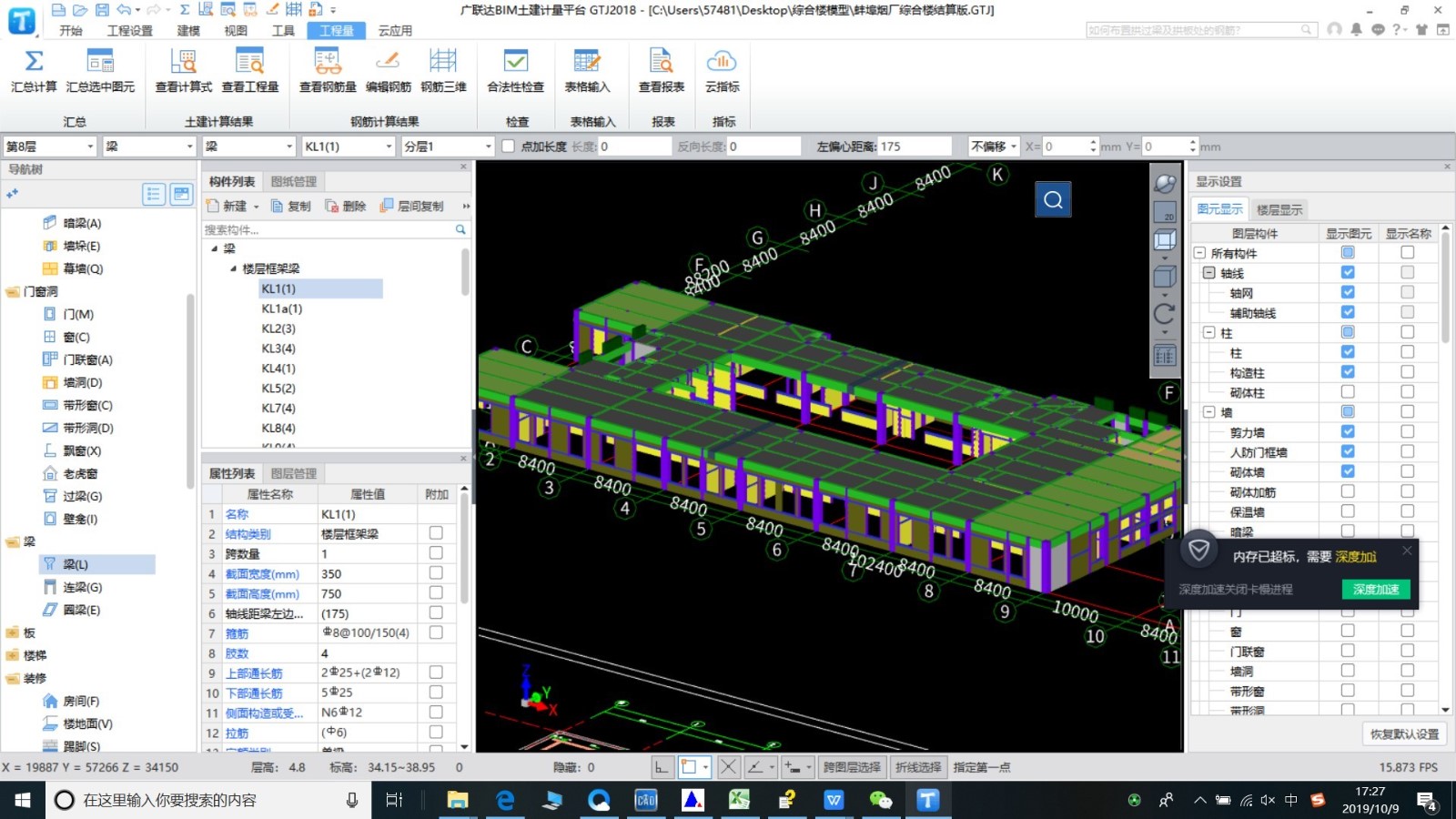Open 视图 ribbon tab
1456x819 pixels.
point(236,31)
